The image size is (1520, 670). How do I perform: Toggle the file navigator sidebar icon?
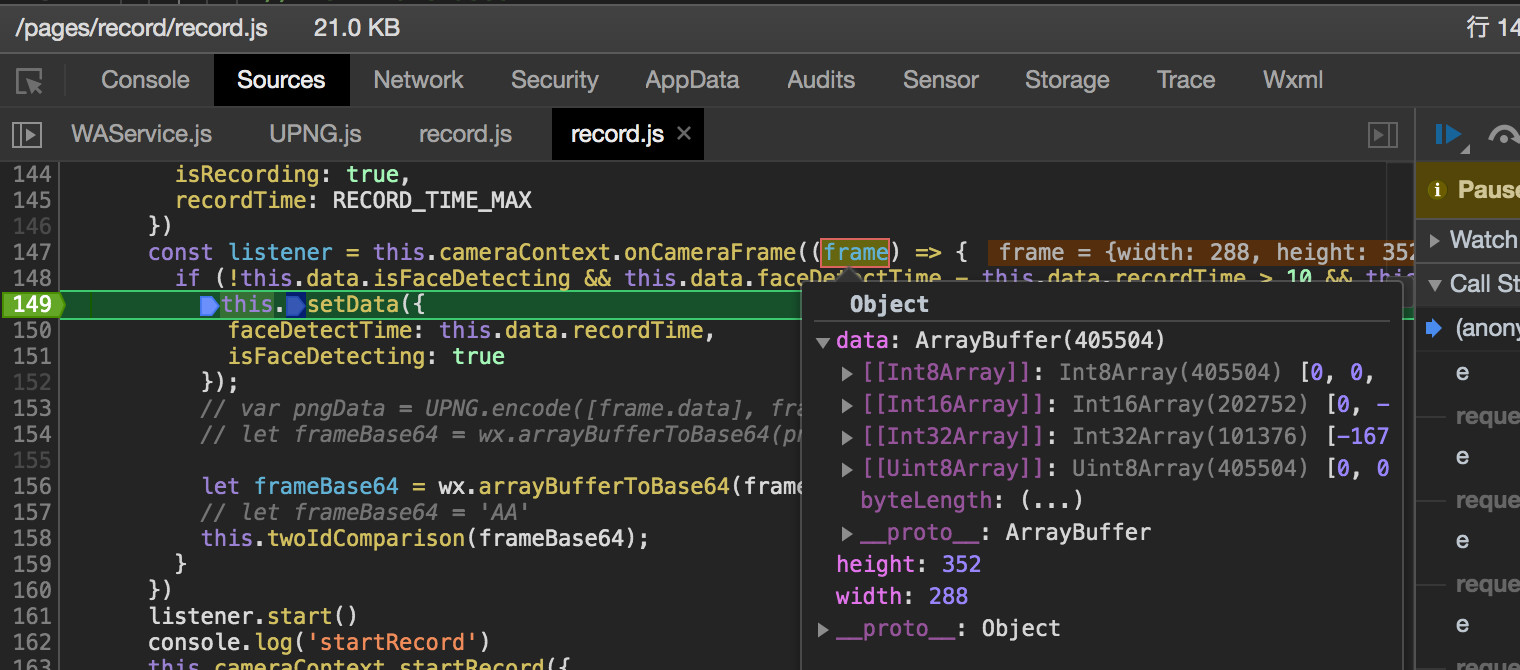(27, 134)
